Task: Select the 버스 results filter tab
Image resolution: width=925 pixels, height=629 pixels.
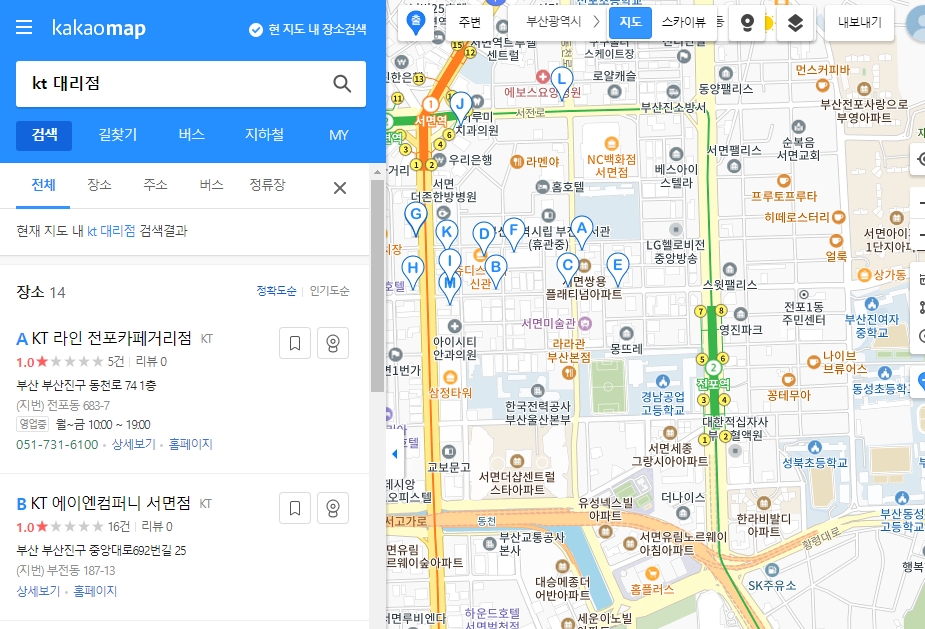Action: (x=211, y=185)
